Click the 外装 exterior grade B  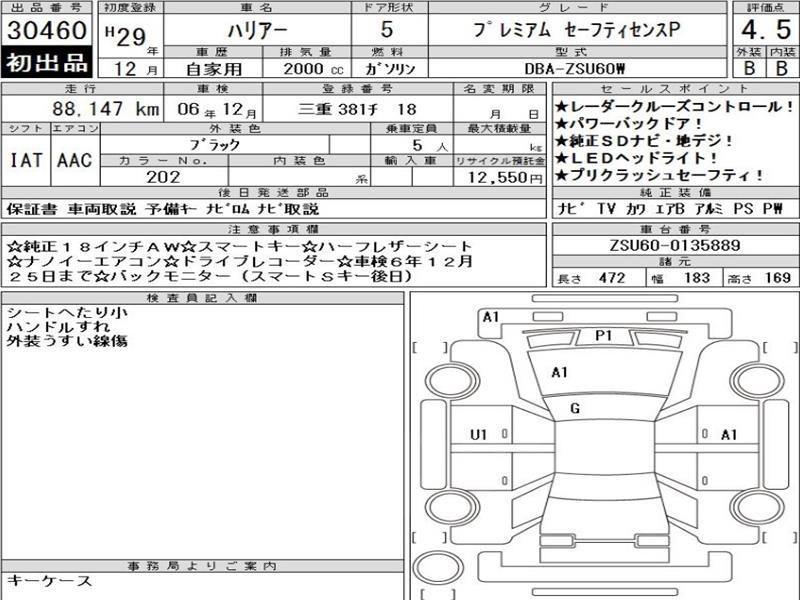[x=749, y=68]
